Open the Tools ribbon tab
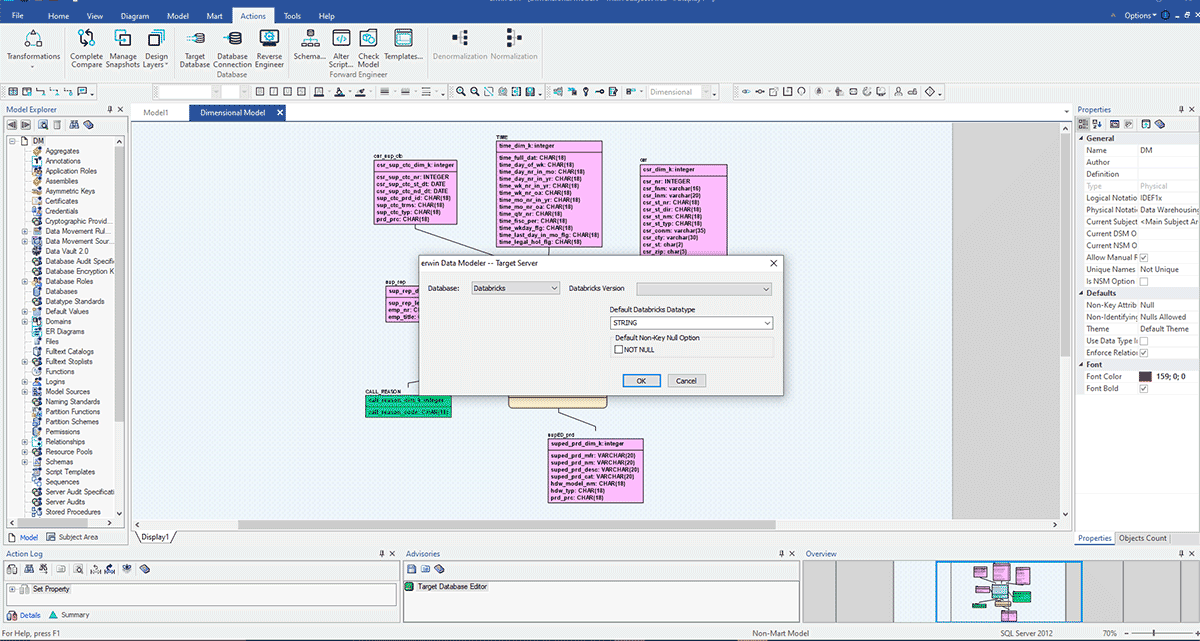The height and width of the screenshot is (641, 1200). pyautogui.click(x=292, y=16)
